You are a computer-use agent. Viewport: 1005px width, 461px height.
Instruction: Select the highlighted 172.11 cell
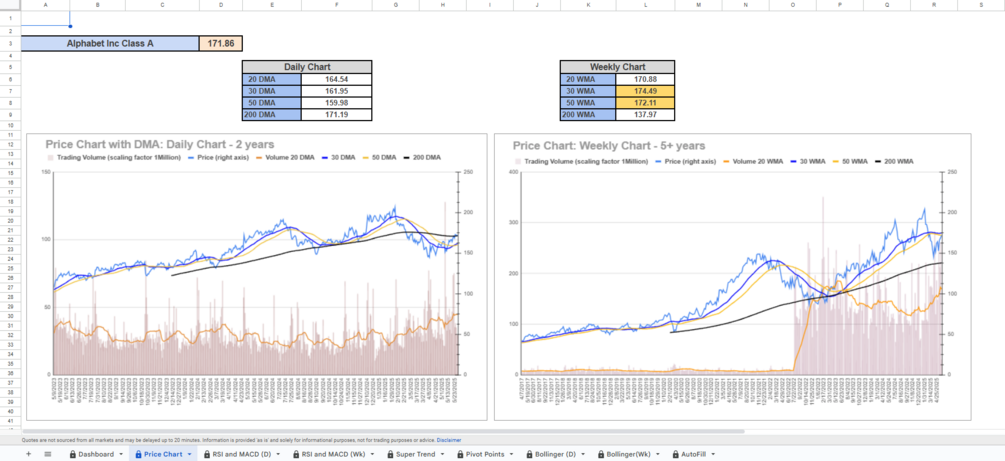click(645, 103)
